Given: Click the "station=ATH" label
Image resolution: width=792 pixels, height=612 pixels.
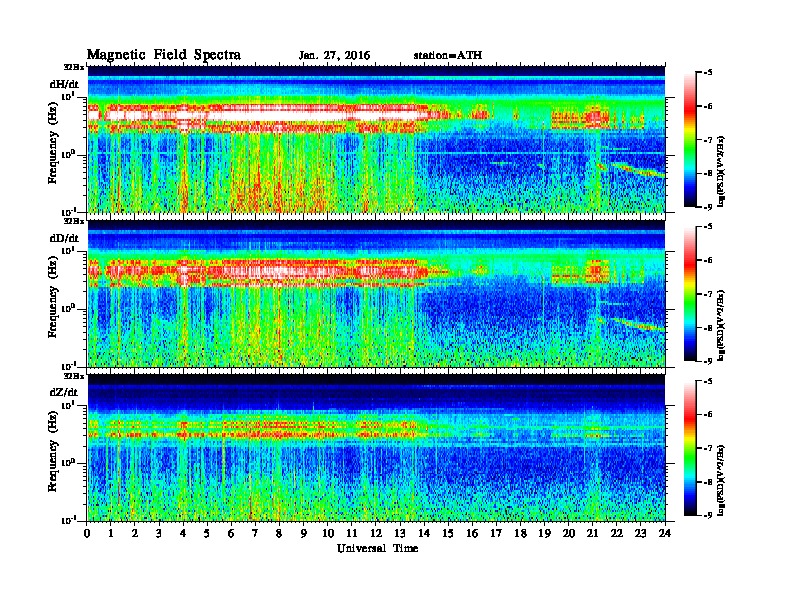Looking at the screenshot, I should (448, 55).
